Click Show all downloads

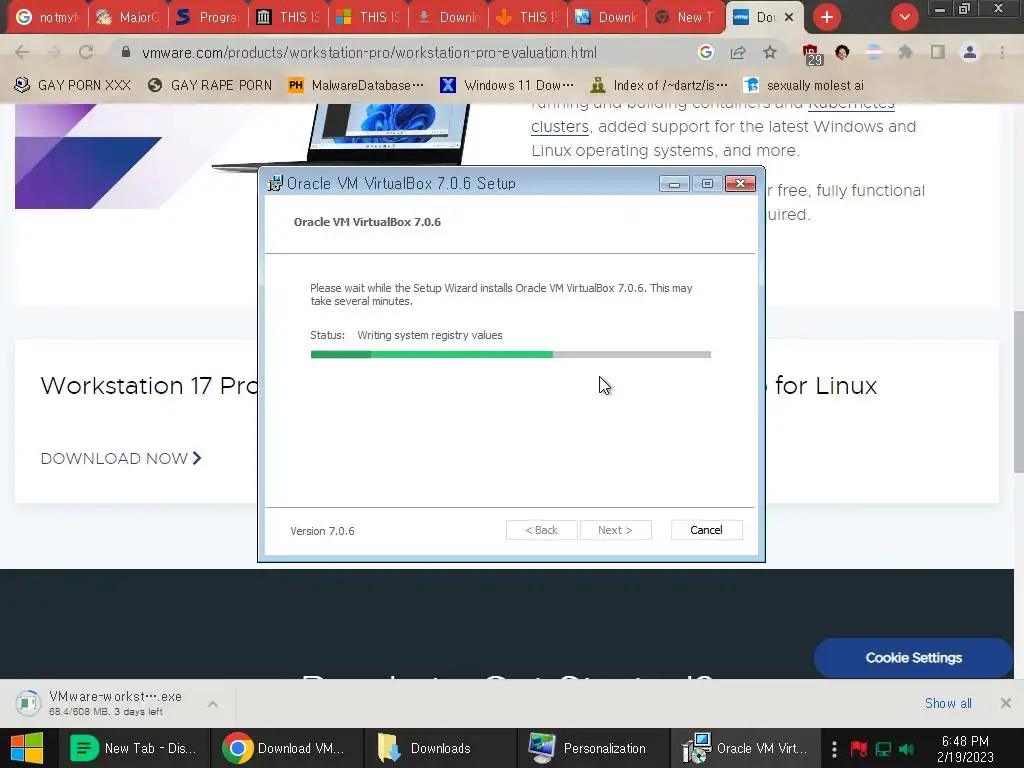[x=948, y=703]
